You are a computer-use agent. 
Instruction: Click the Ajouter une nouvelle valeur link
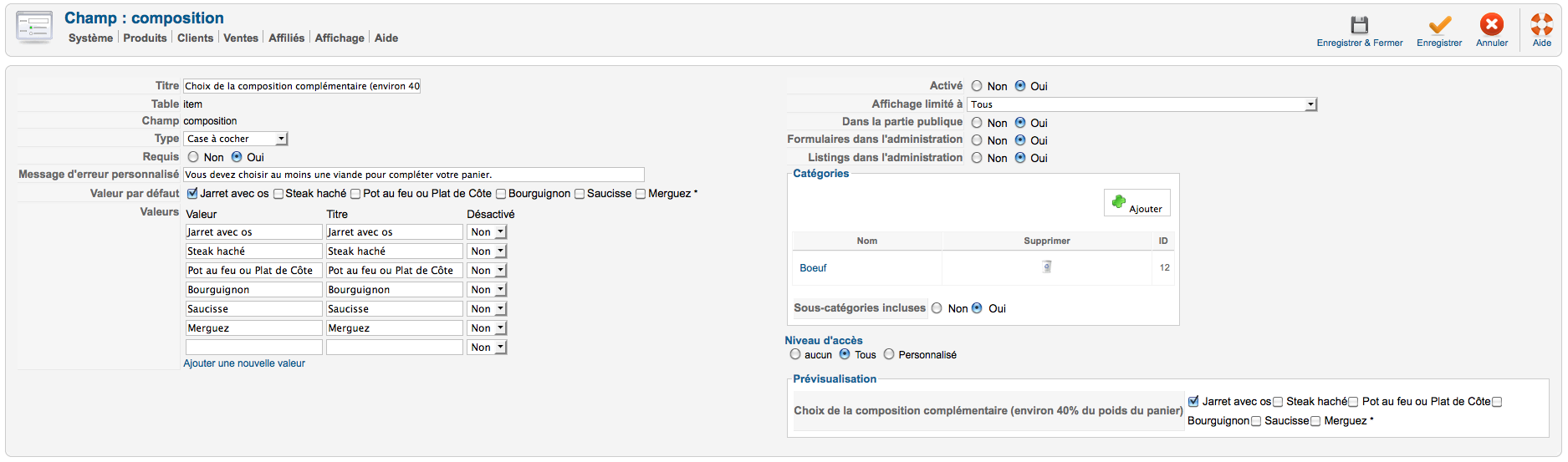click(244, 363)
